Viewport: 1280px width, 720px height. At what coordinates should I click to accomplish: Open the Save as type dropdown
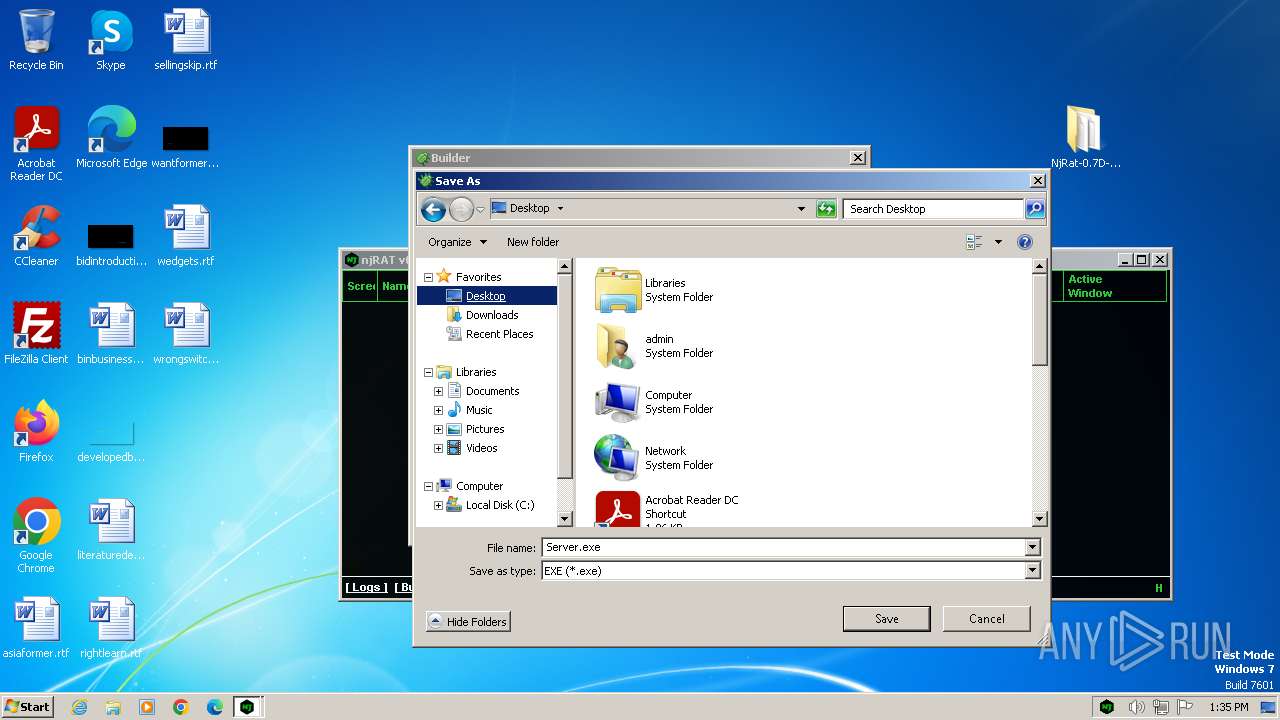coord(1032,571)
